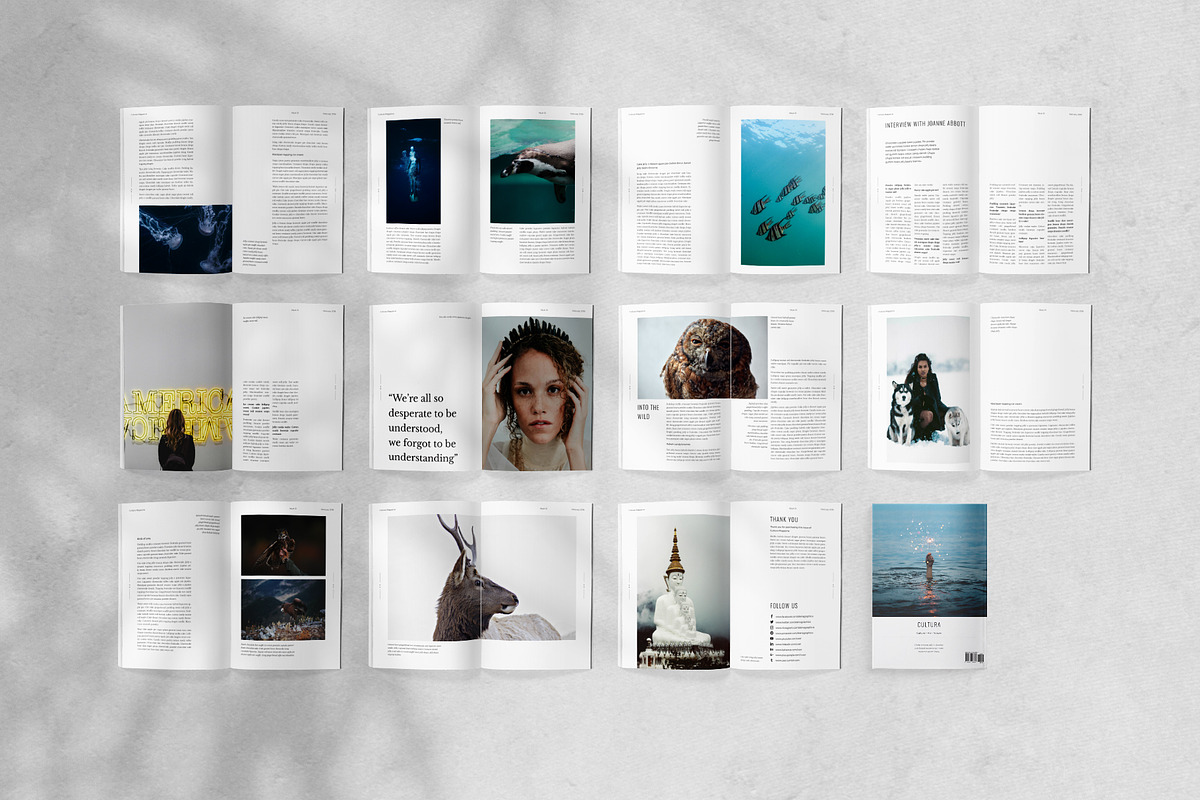The width and height of the screenshot is (1200, 800).
Task: Click the LinkedIn icon under Follow Us
Action: coord(772,644)
